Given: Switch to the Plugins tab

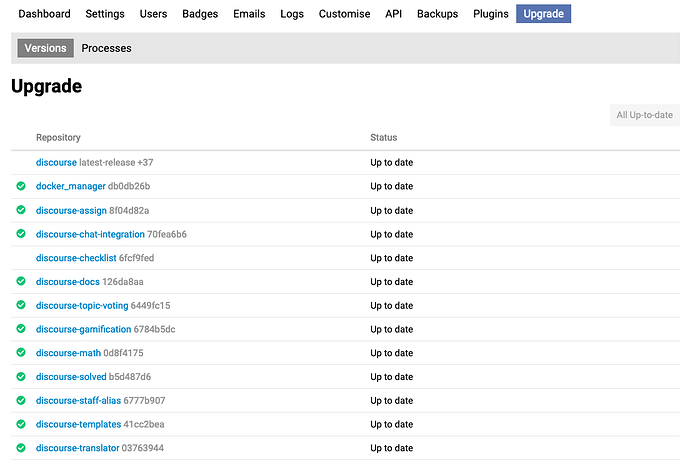Looking at the screenshot, I should click(491, 14).
